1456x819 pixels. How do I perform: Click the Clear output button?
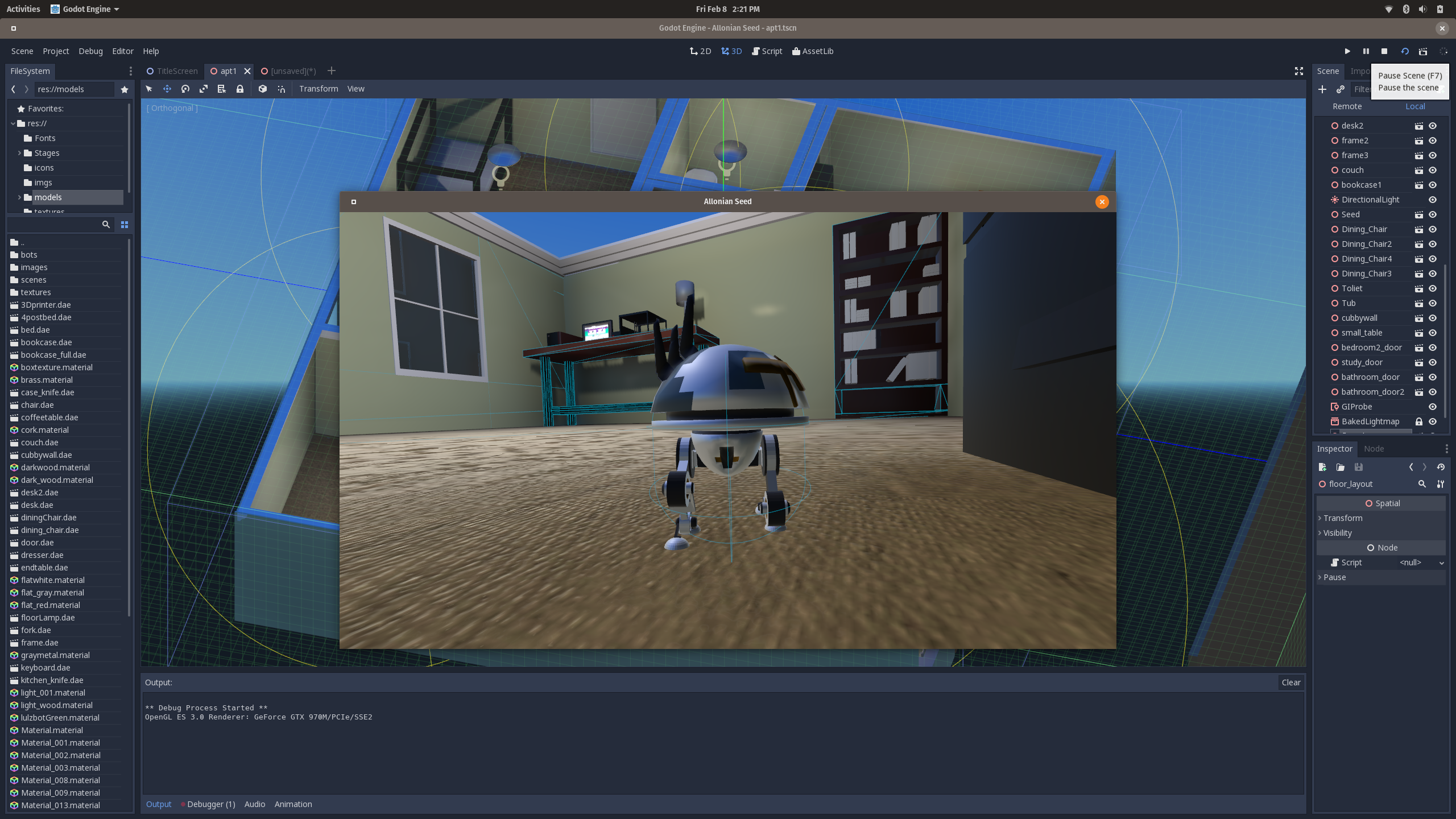point(1290,682)
